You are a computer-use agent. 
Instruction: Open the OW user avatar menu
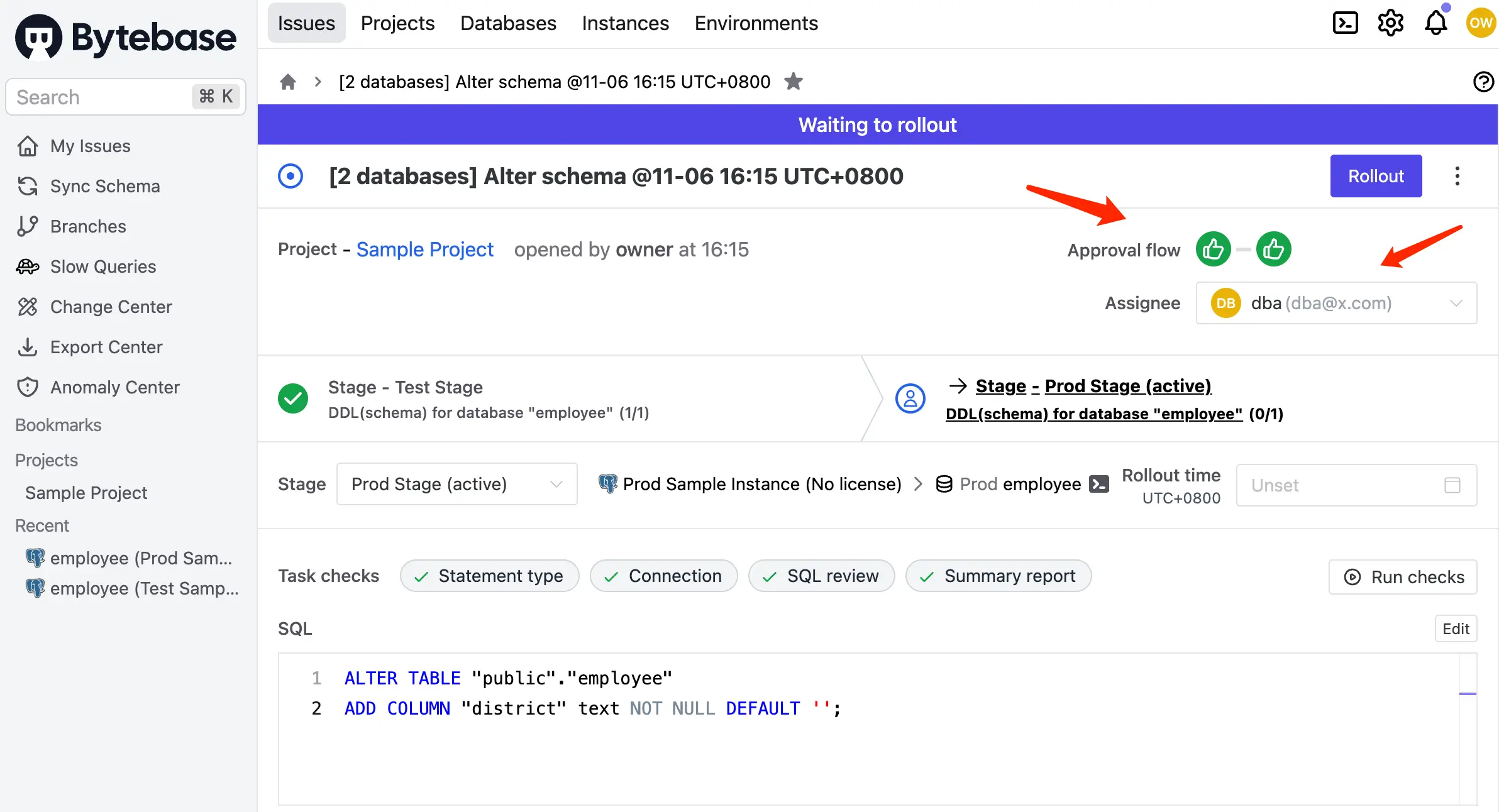coord(1481,23)
